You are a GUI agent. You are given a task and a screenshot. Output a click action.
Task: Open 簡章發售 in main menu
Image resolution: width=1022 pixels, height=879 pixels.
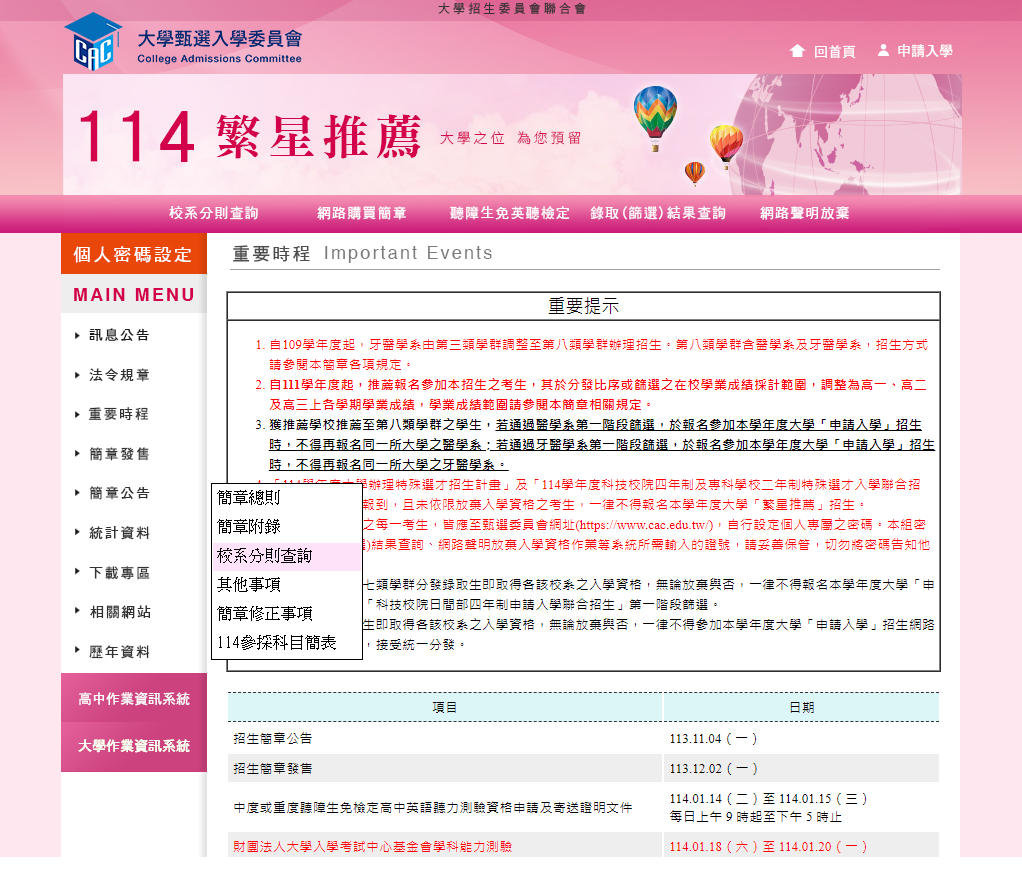click(119, 454)
